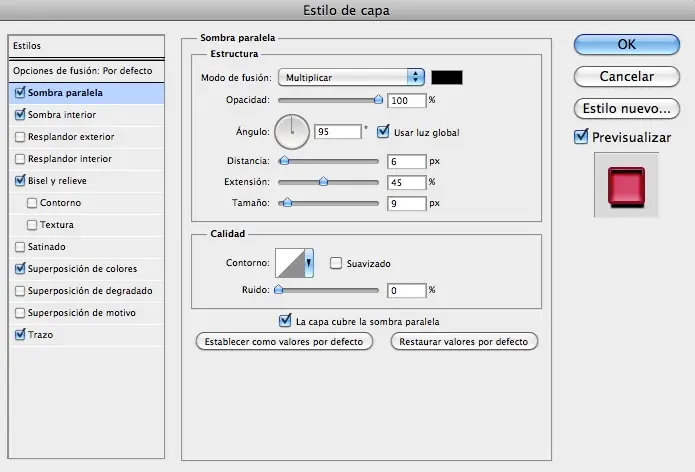Toggle Usar luz global checkbox
The height and width of the screenshot is (472, 695).
click(x=383, y=132)
